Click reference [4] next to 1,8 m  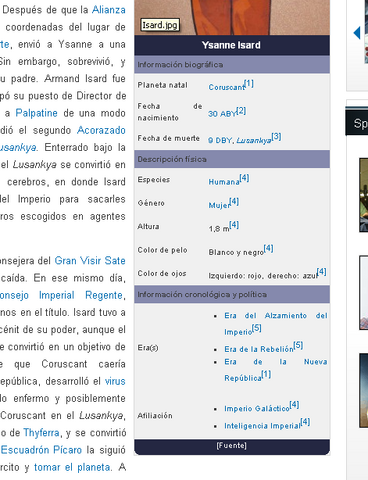pos(234,225)
